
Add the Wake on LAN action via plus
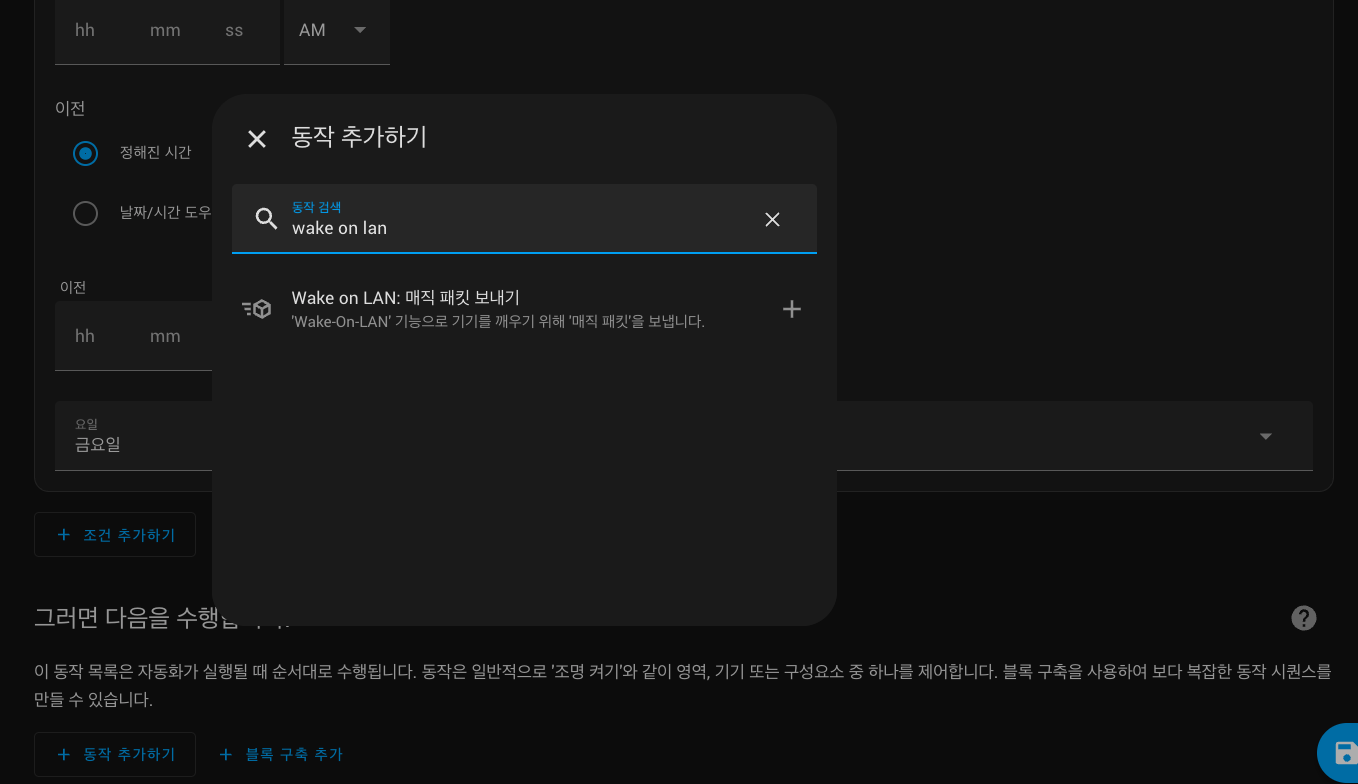791,309
